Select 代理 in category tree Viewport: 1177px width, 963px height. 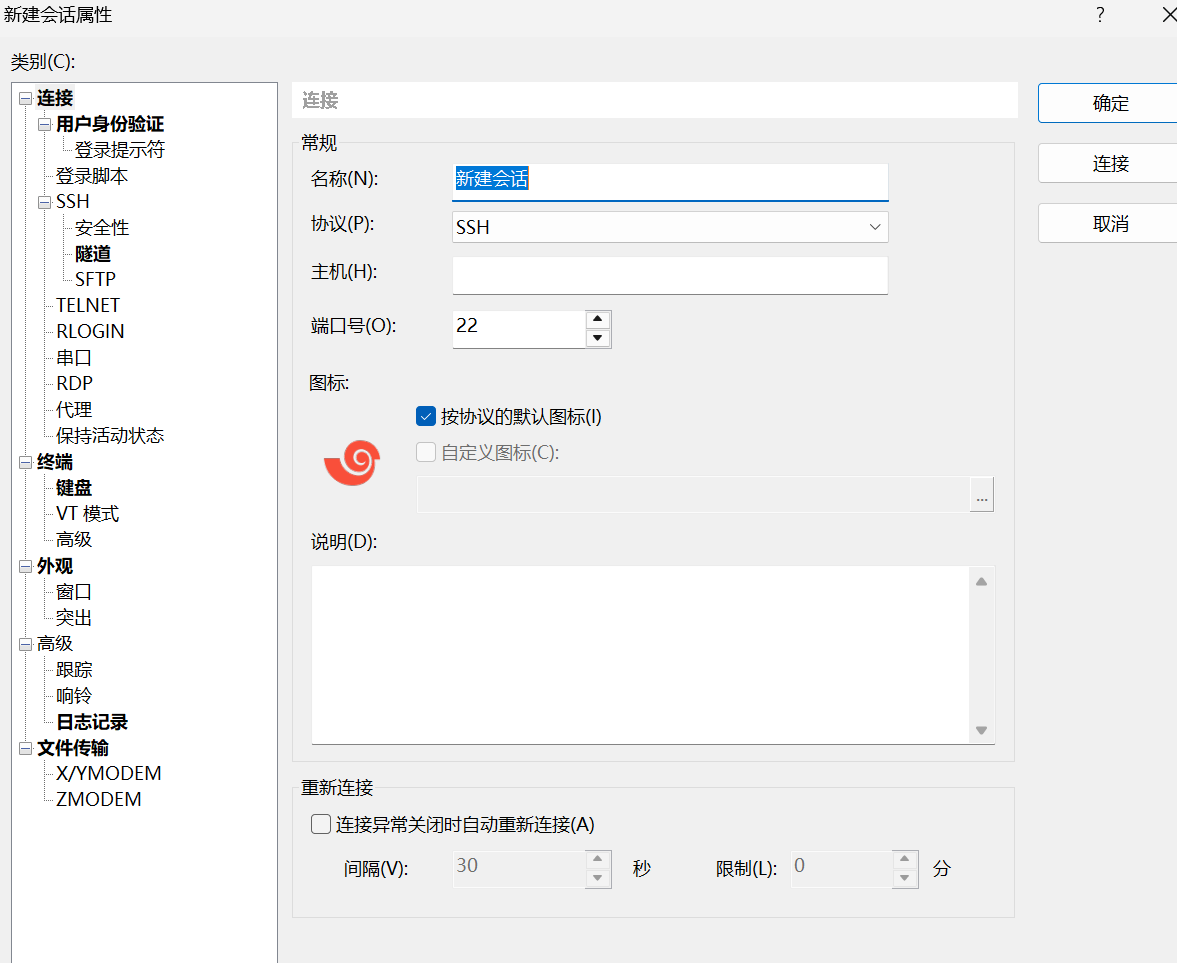click(x=74, y=409)
